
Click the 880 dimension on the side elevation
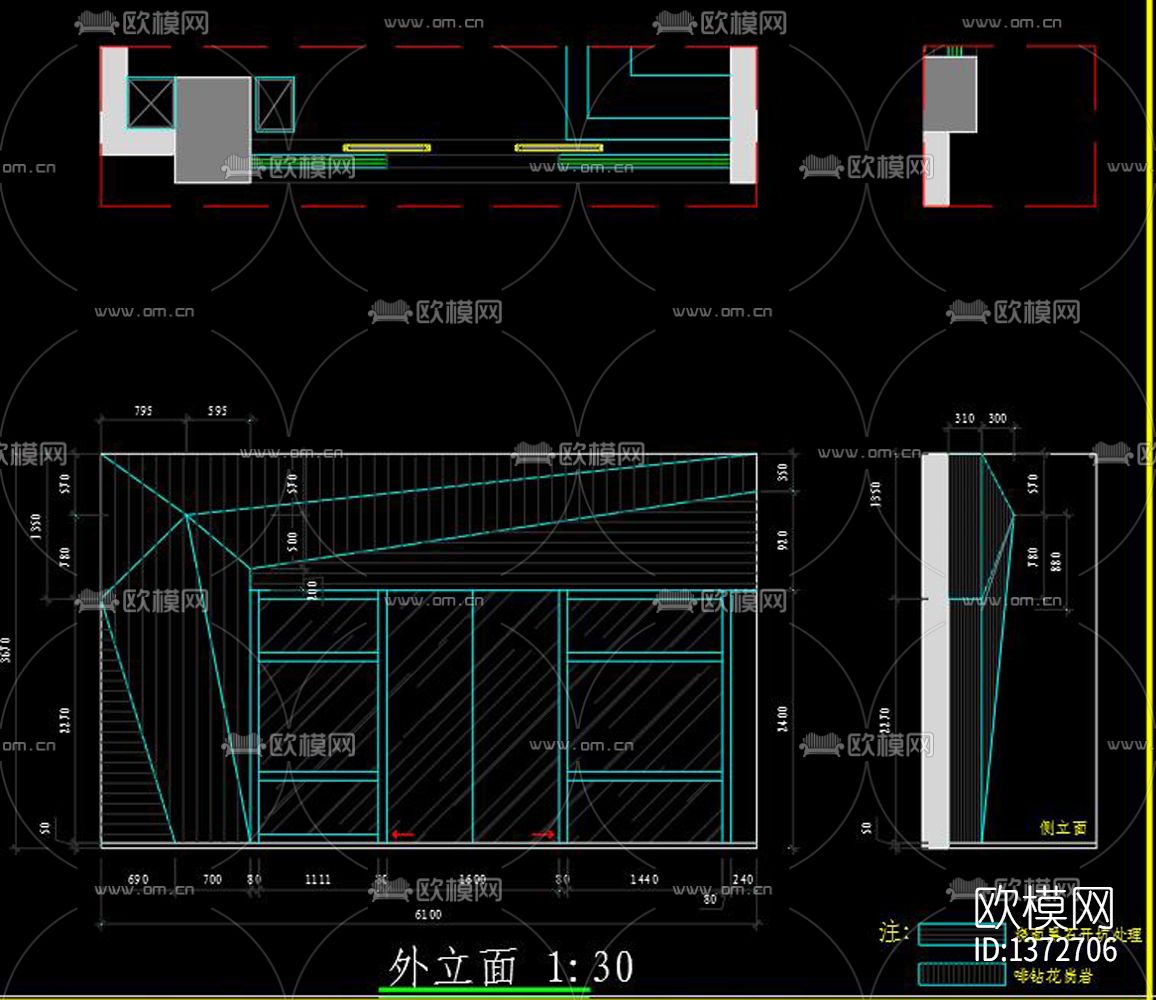click(x=1056, y=562)
